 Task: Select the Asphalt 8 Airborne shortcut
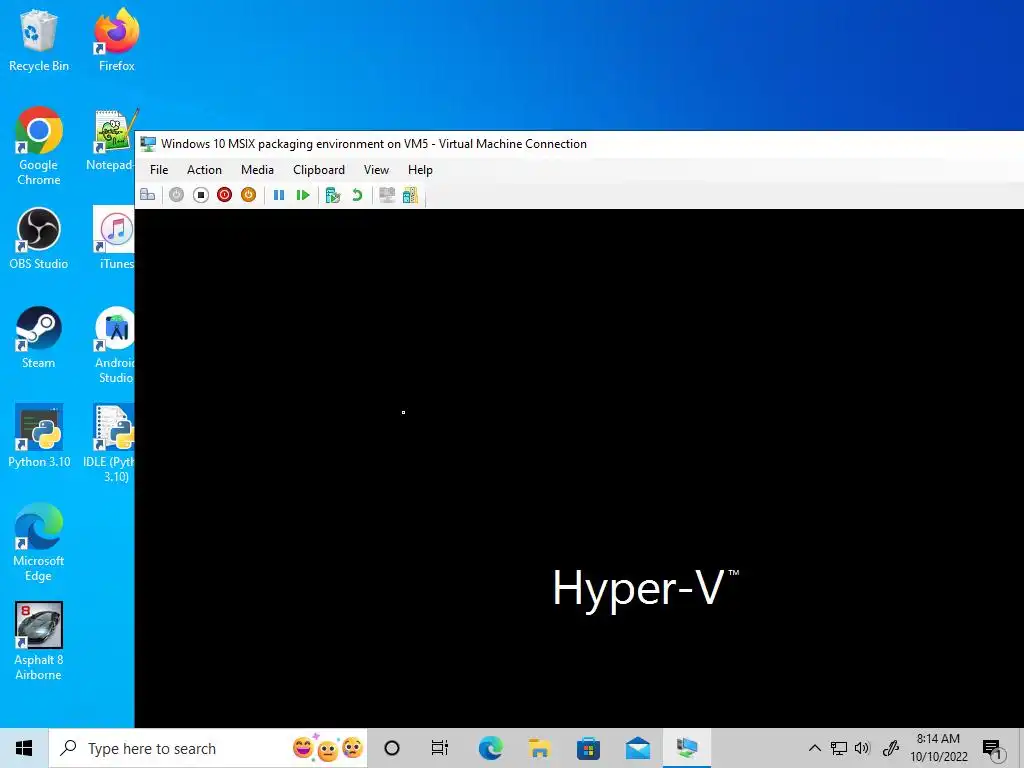pos(39,641)
